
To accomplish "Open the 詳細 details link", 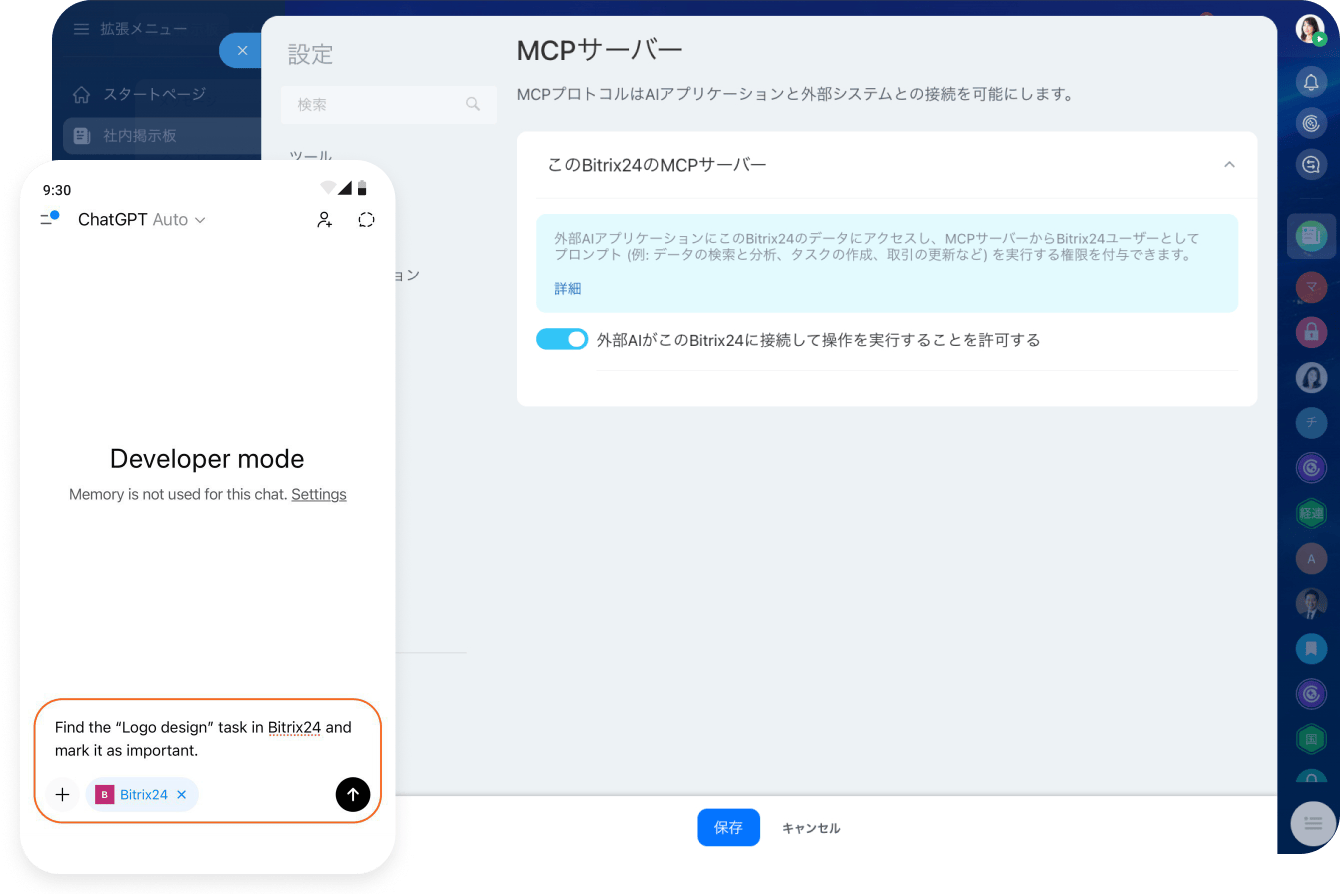I will pyautogui.click(x=567, y=288).
